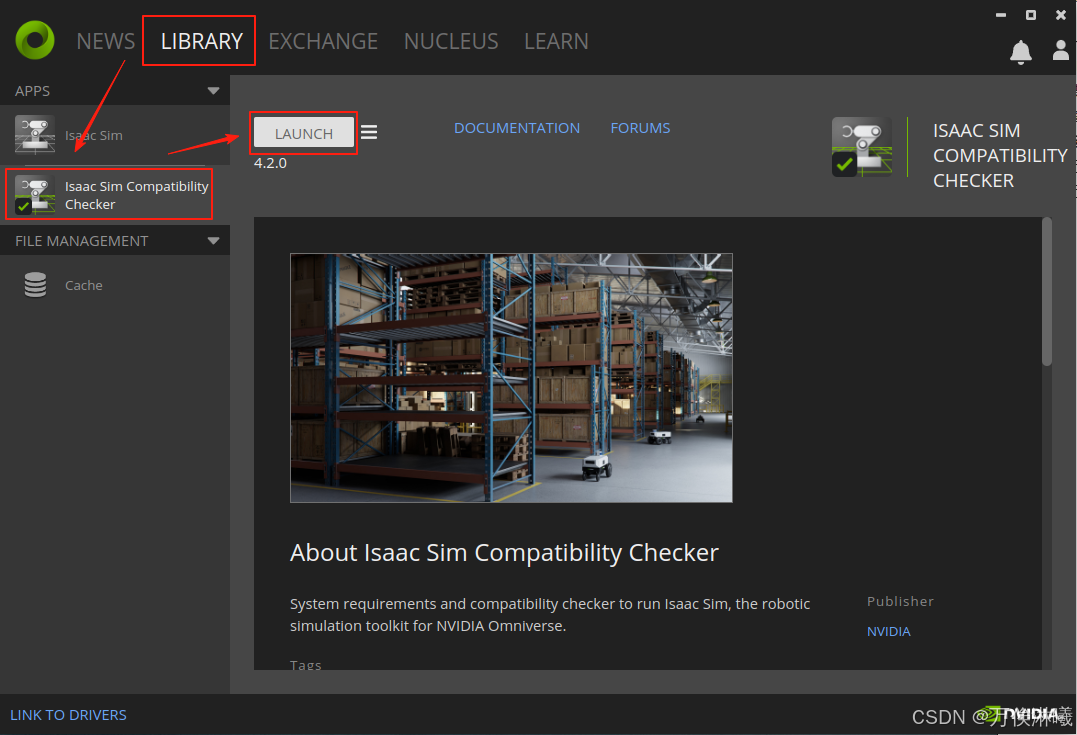
Task: Switch to the EXCHANGE tab
Action: pyautogui.click(x=323, y=41)
